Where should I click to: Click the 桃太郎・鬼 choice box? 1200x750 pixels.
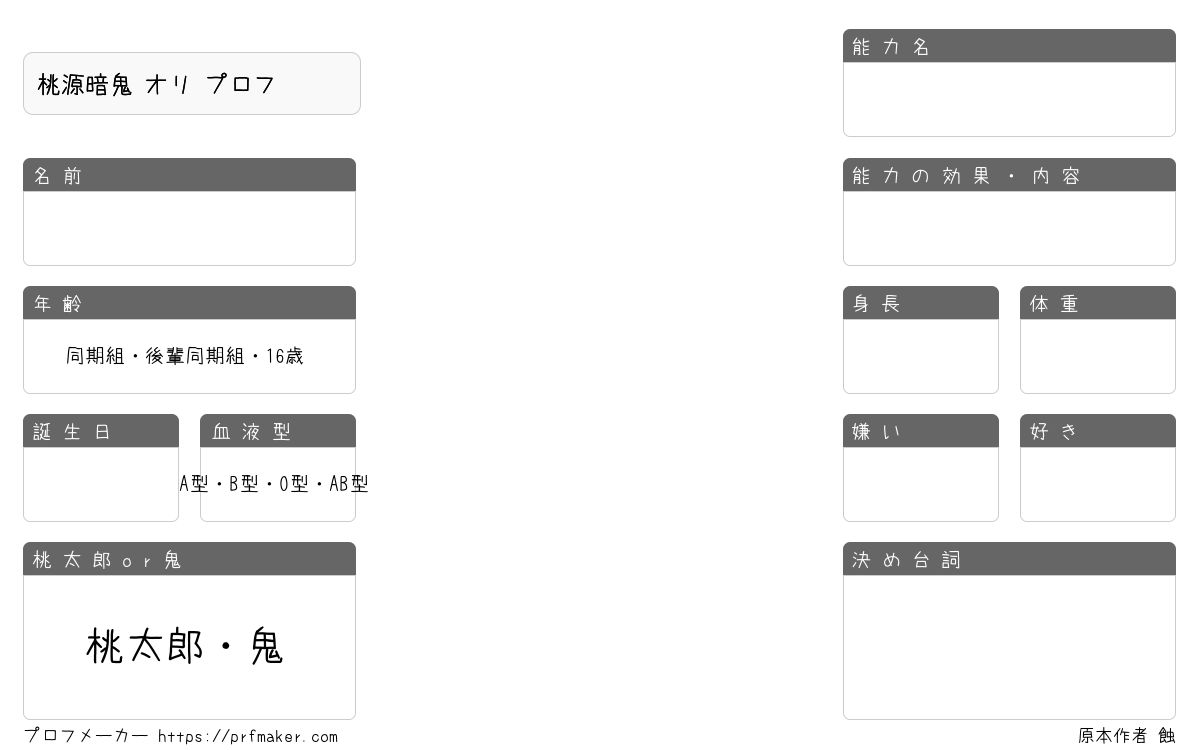point(189,647)
